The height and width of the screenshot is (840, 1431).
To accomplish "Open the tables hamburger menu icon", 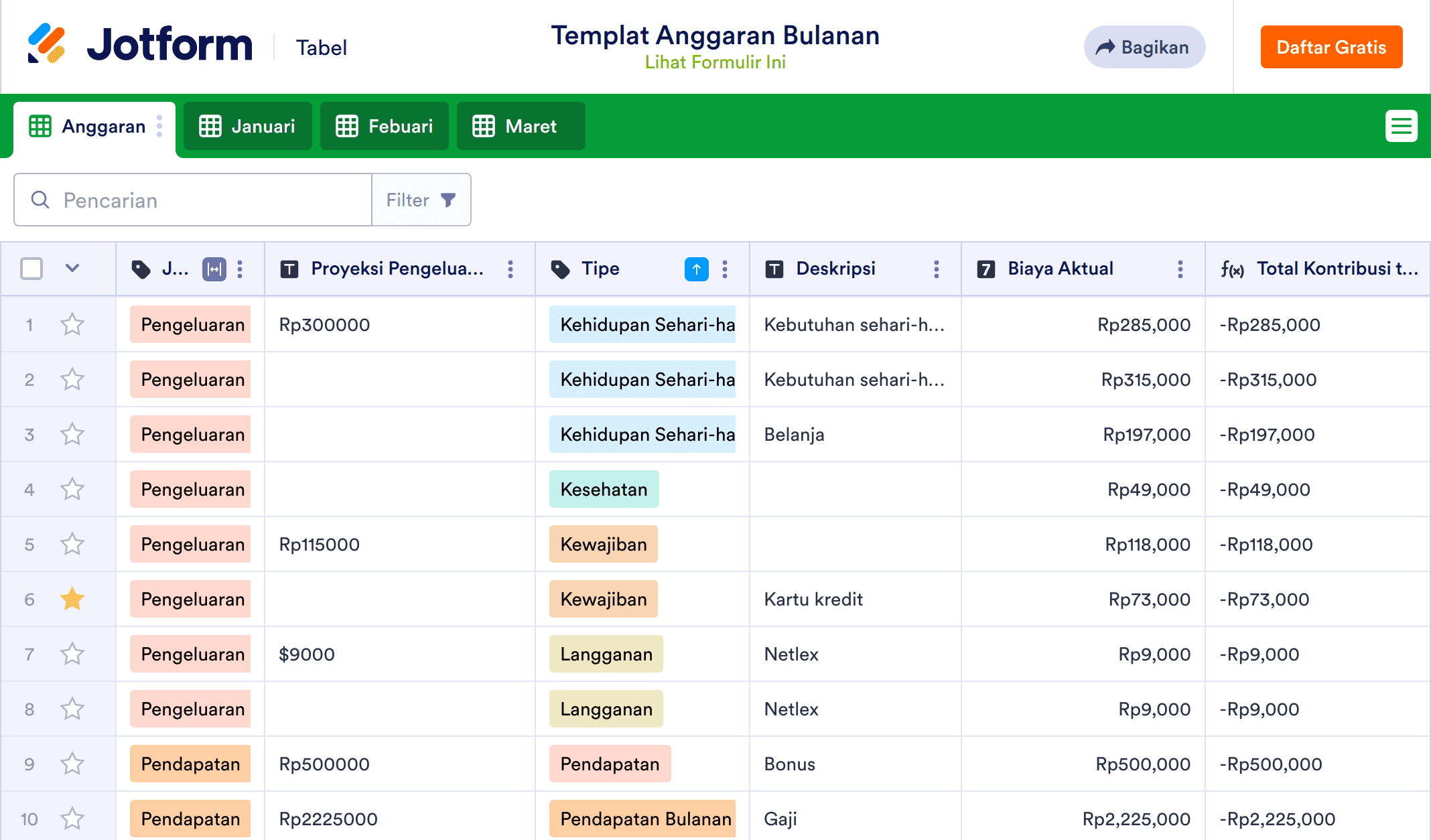I will [x=1402, y=126].
